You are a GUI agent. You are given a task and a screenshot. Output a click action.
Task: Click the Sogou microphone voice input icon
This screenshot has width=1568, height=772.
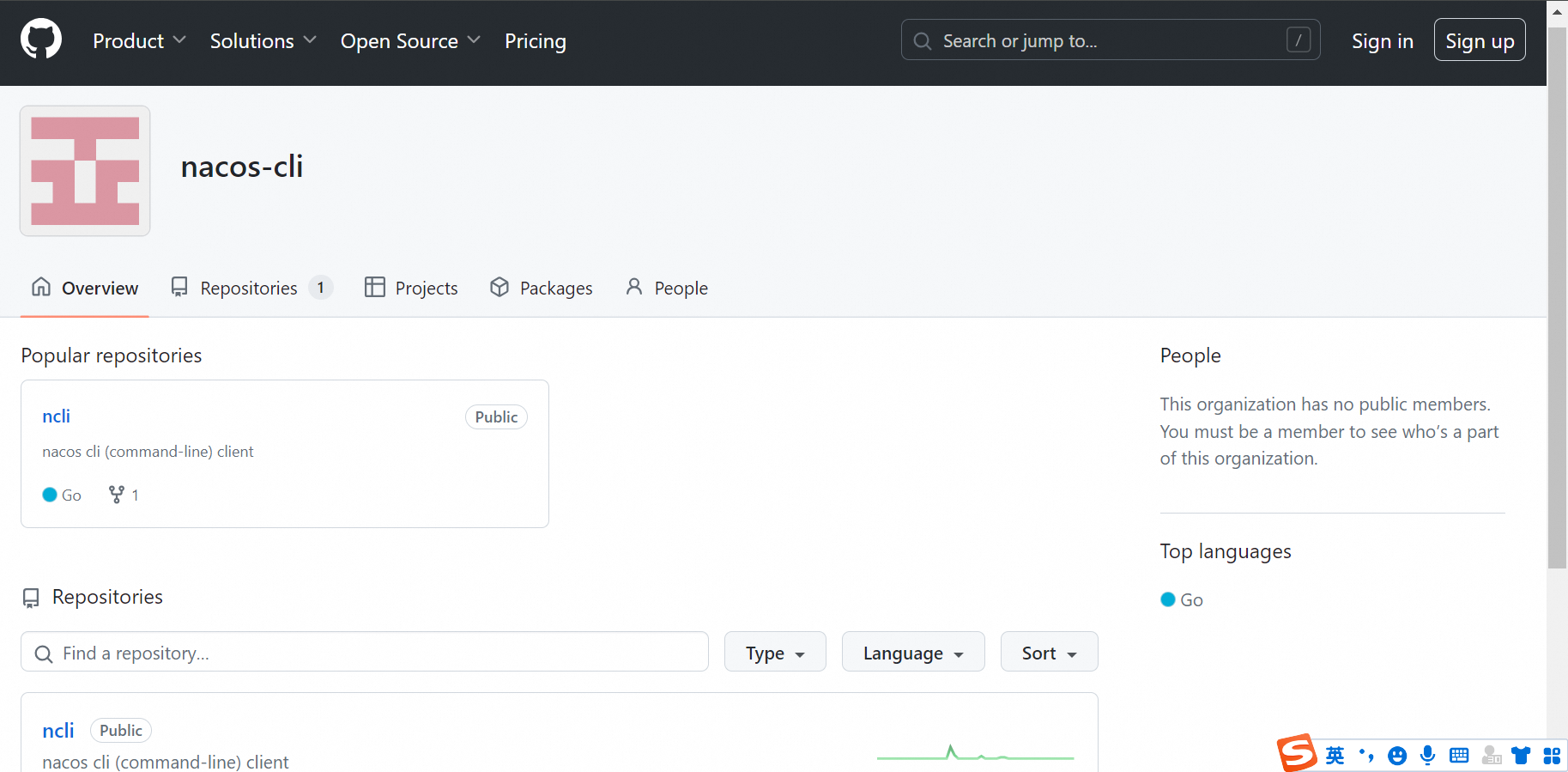[1428, 756]
